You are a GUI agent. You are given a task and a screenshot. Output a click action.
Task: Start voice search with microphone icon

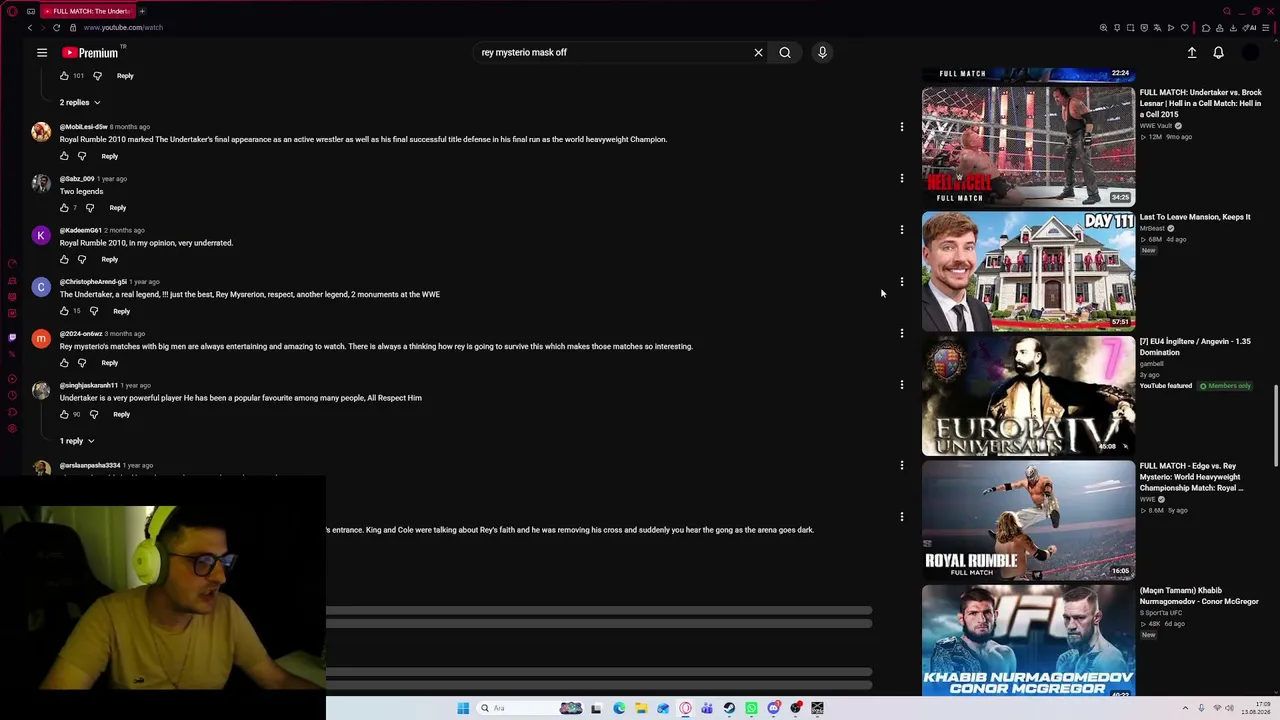point(822,52)
